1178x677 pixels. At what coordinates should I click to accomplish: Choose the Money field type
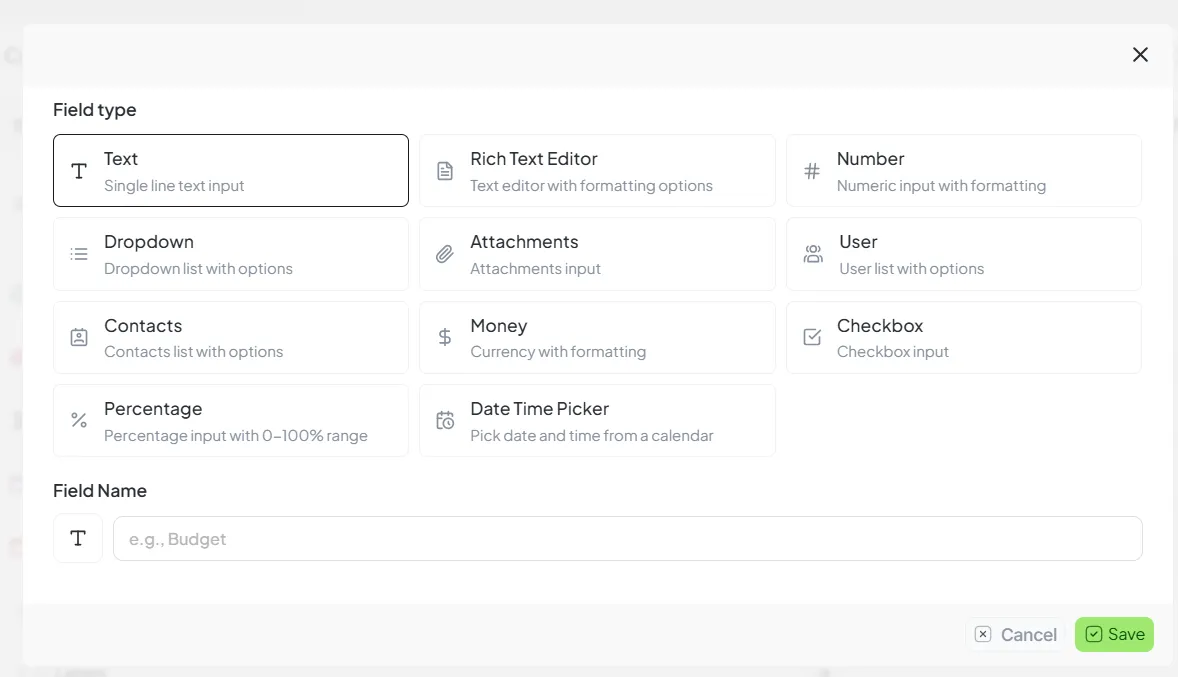coord(597,337)
